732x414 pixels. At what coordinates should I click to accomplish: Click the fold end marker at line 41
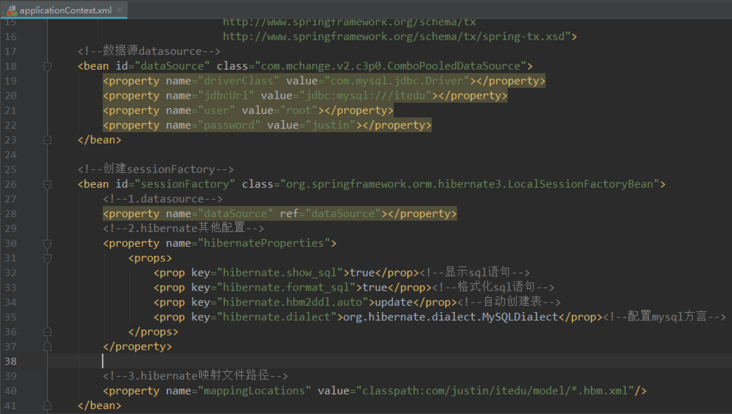(47, 406)
